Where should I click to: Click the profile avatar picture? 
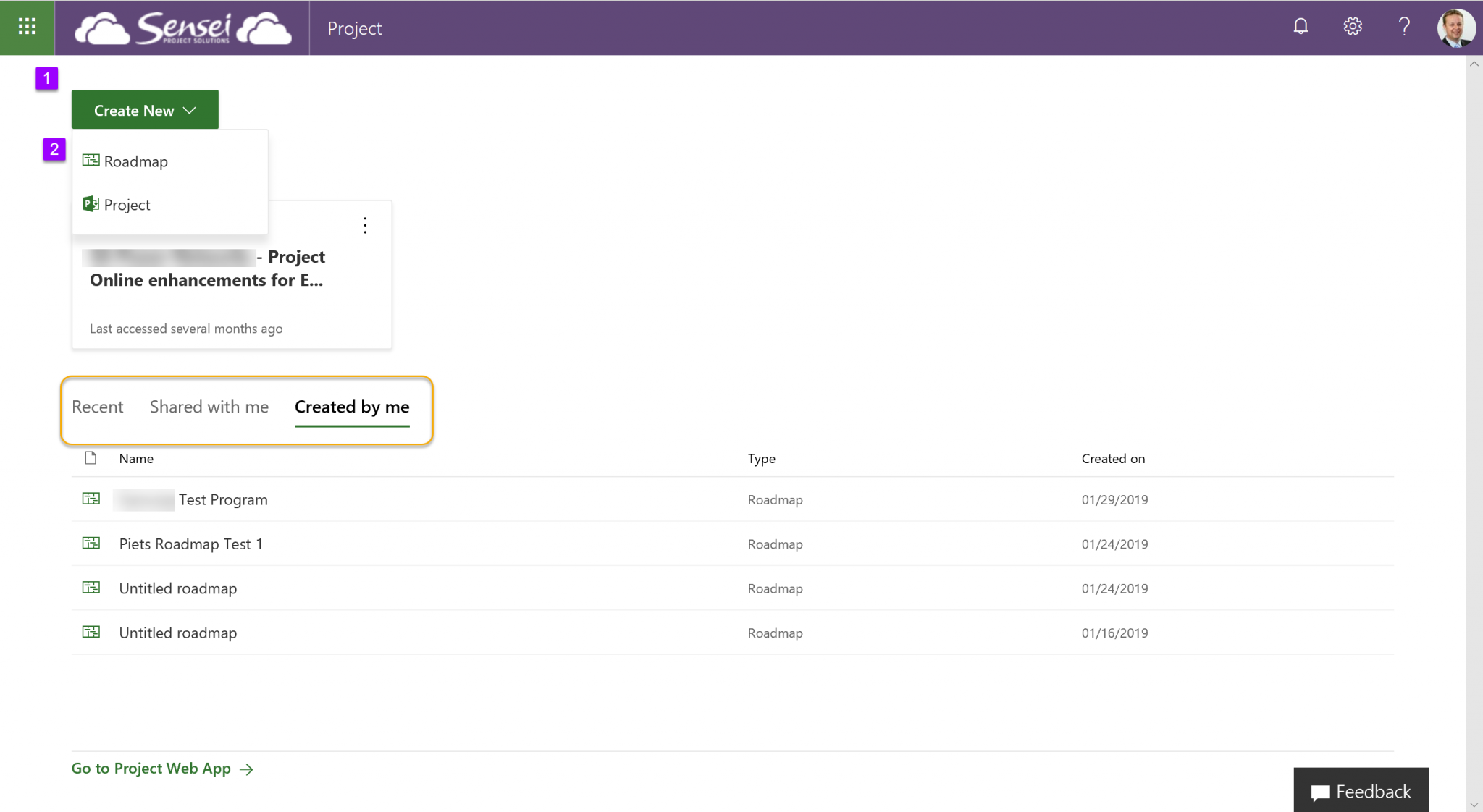(x=1454, y=28)
